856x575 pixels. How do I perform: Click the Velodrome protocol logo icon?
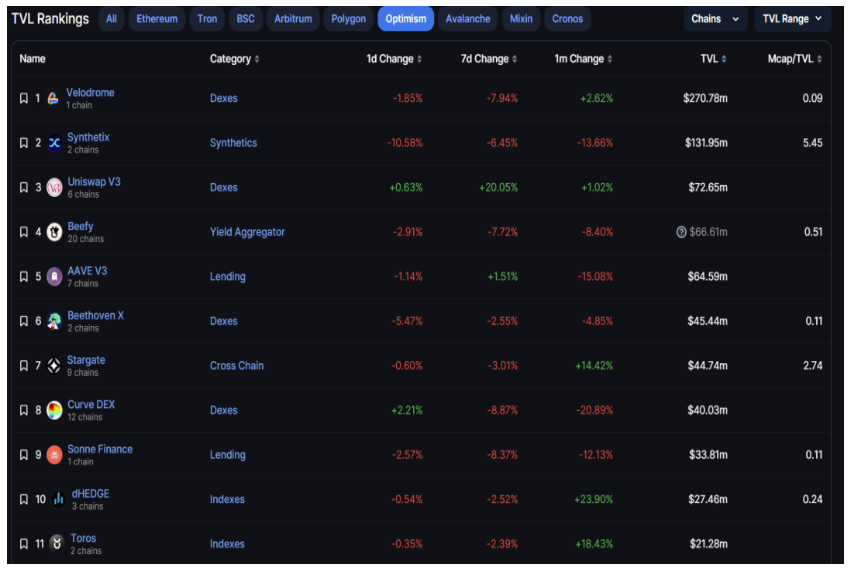pyautogui.click(x=53, y=98)
